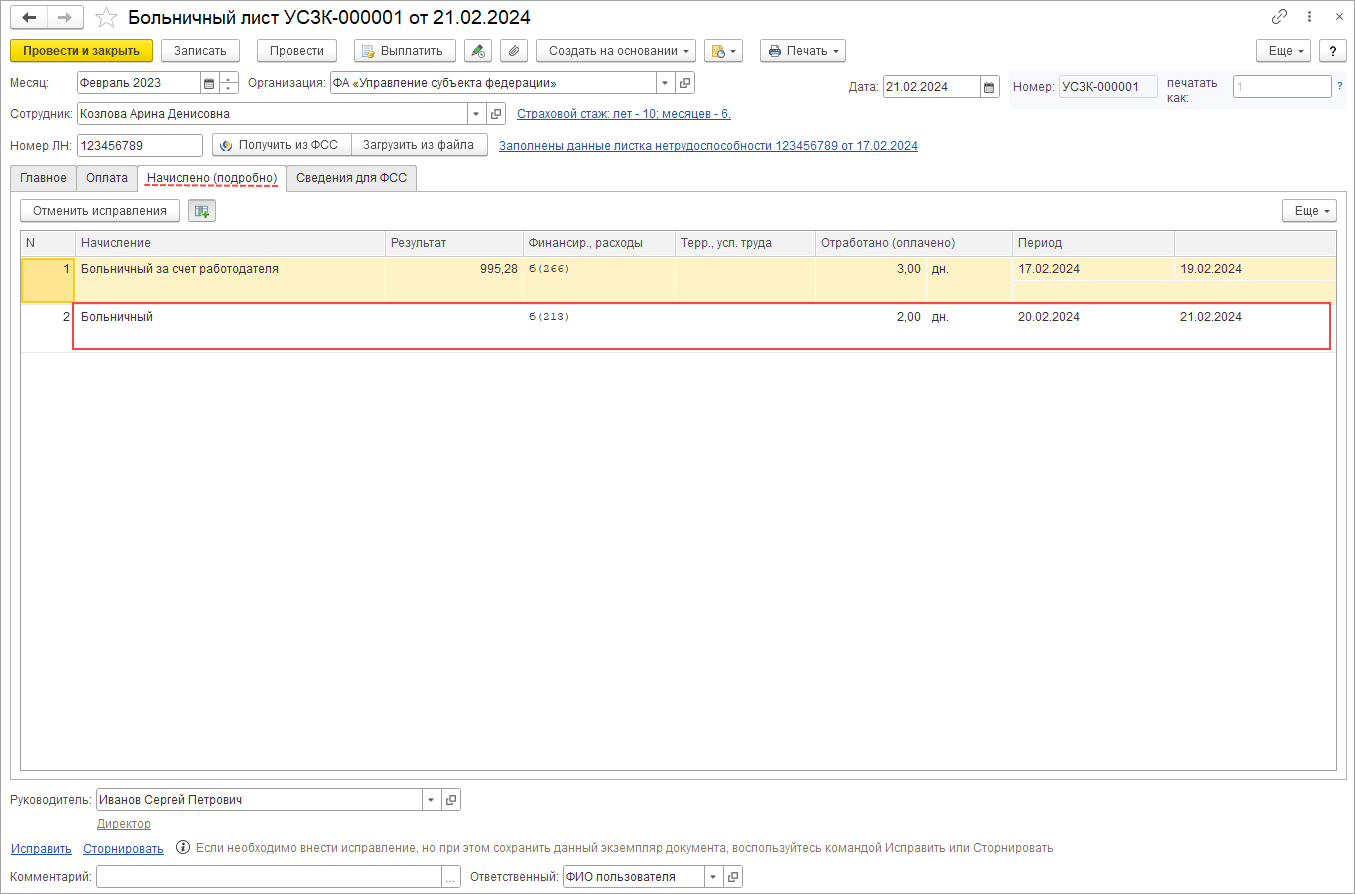Select the Начислено (подробно) tab
Viewport: 1355px width, 894px height.
pyautogui.click(x=212, y=178)
